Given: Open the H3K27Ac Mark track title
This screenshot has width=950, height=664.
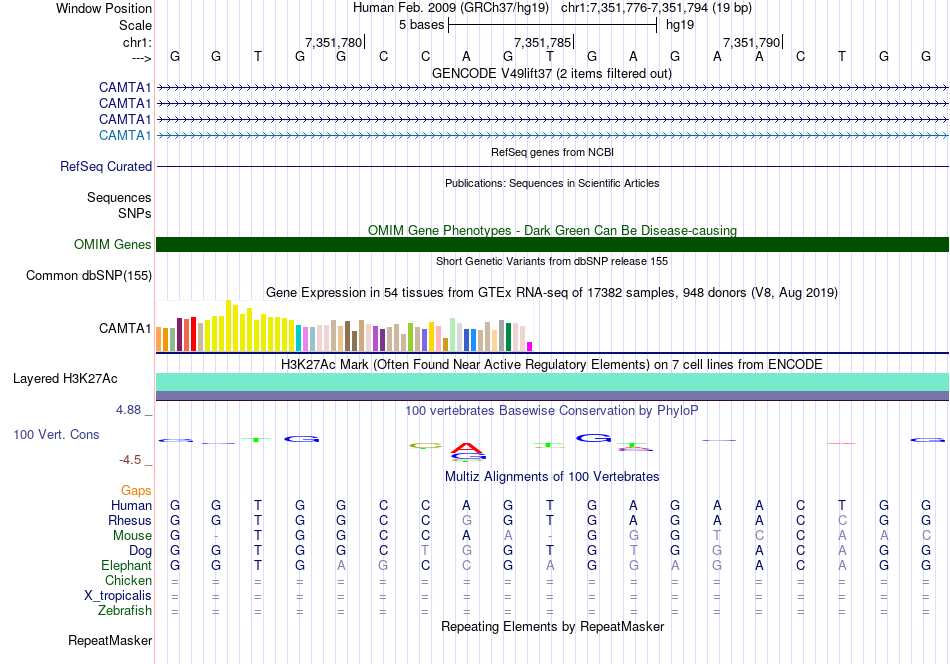Looking at the screenshot, I should click(552, 365).
